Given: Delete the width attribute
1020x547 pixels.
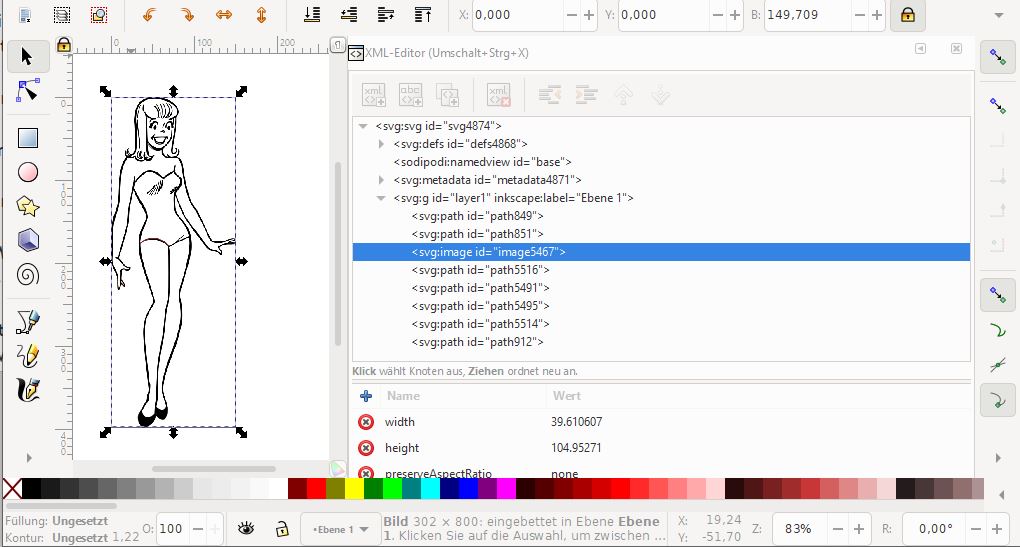Looking at the screenshot, I should (x=366, y=422).
